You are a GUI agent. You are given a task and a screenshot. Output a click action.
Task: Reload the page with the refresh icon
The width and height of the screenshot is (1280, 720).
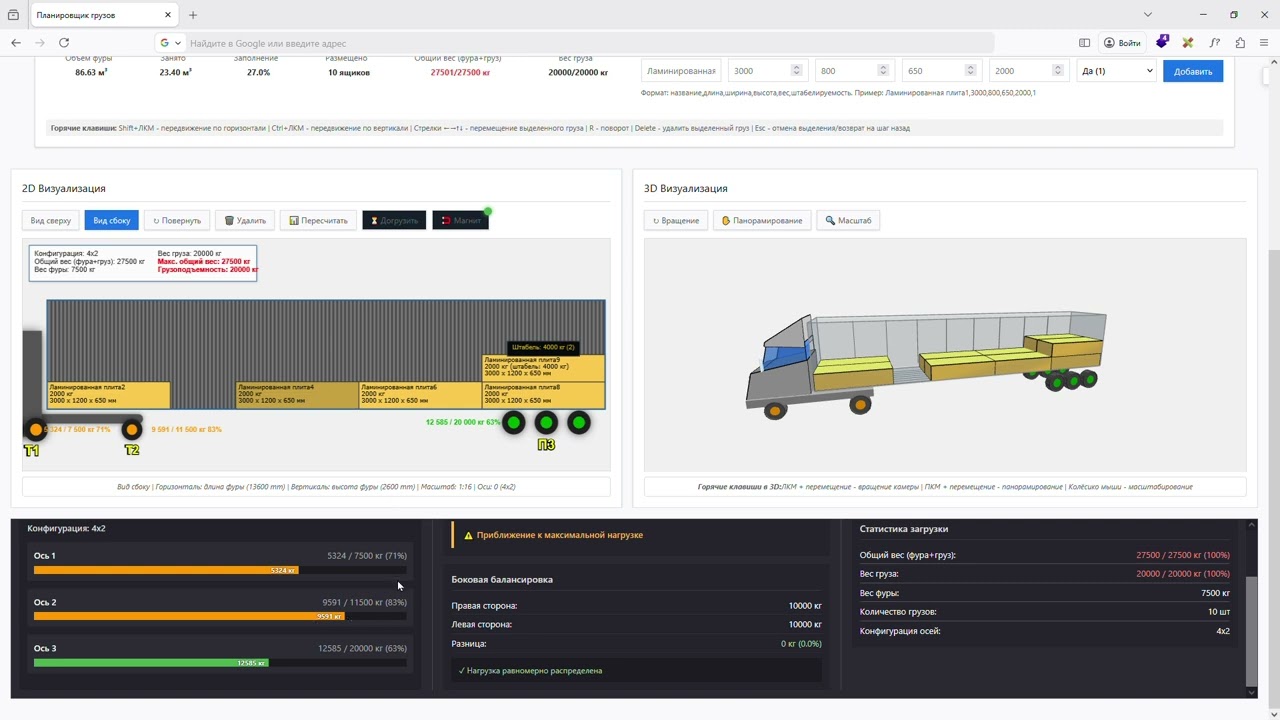tap(64, 43)
